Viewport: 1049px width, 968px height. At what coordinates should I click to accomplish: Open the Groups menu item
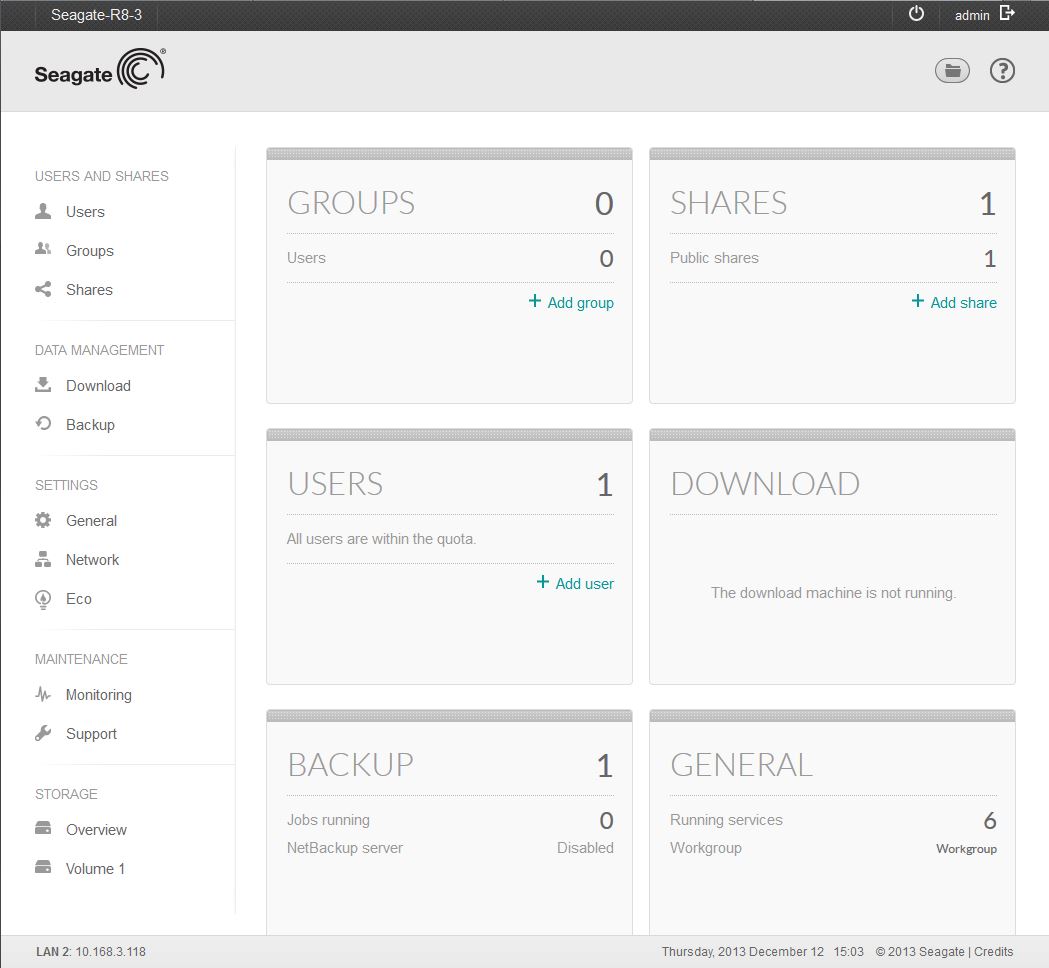[x=90, y=251]
